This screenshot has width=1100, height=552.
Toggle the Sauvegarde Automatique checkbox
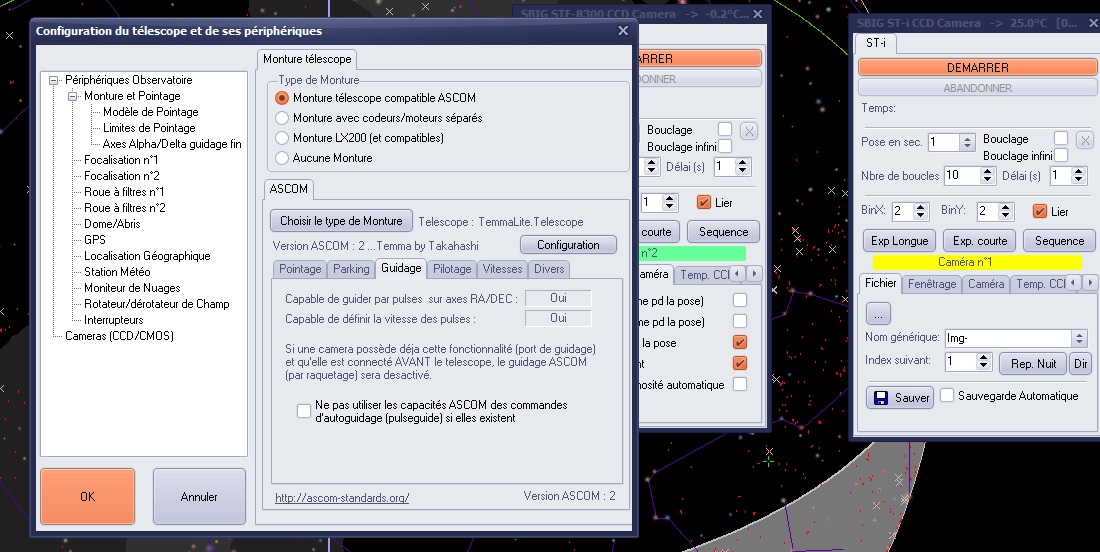947,395
